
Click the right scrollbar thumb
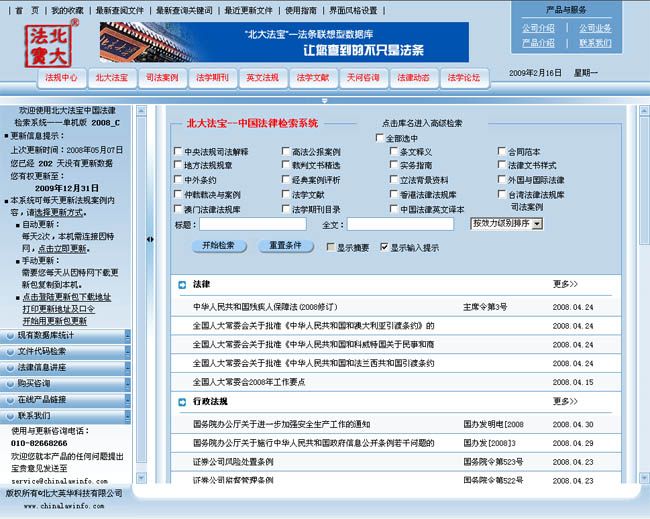tap(644, 180)
